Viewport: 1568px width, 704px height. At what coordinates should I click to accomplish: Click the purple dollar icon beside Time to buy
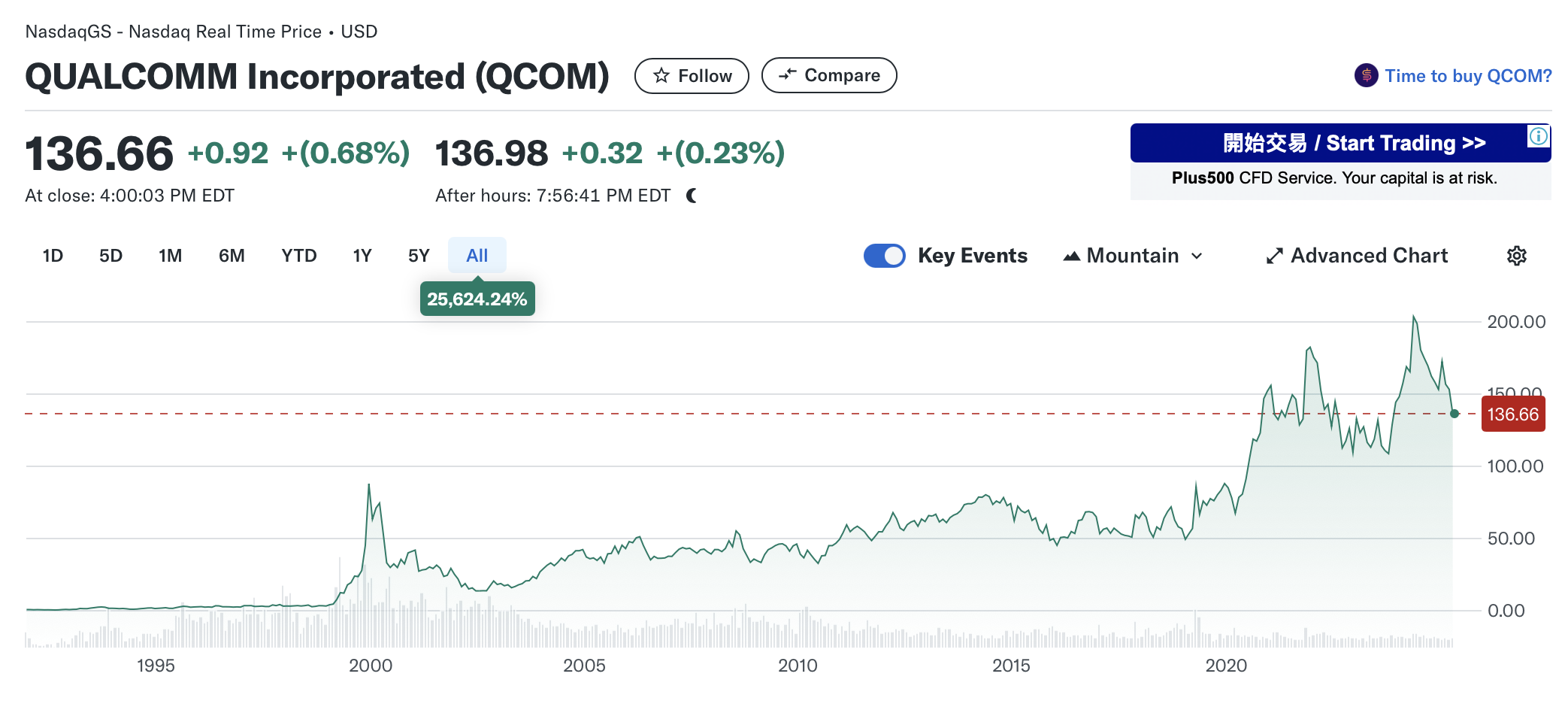click(x=1366, y=76)
